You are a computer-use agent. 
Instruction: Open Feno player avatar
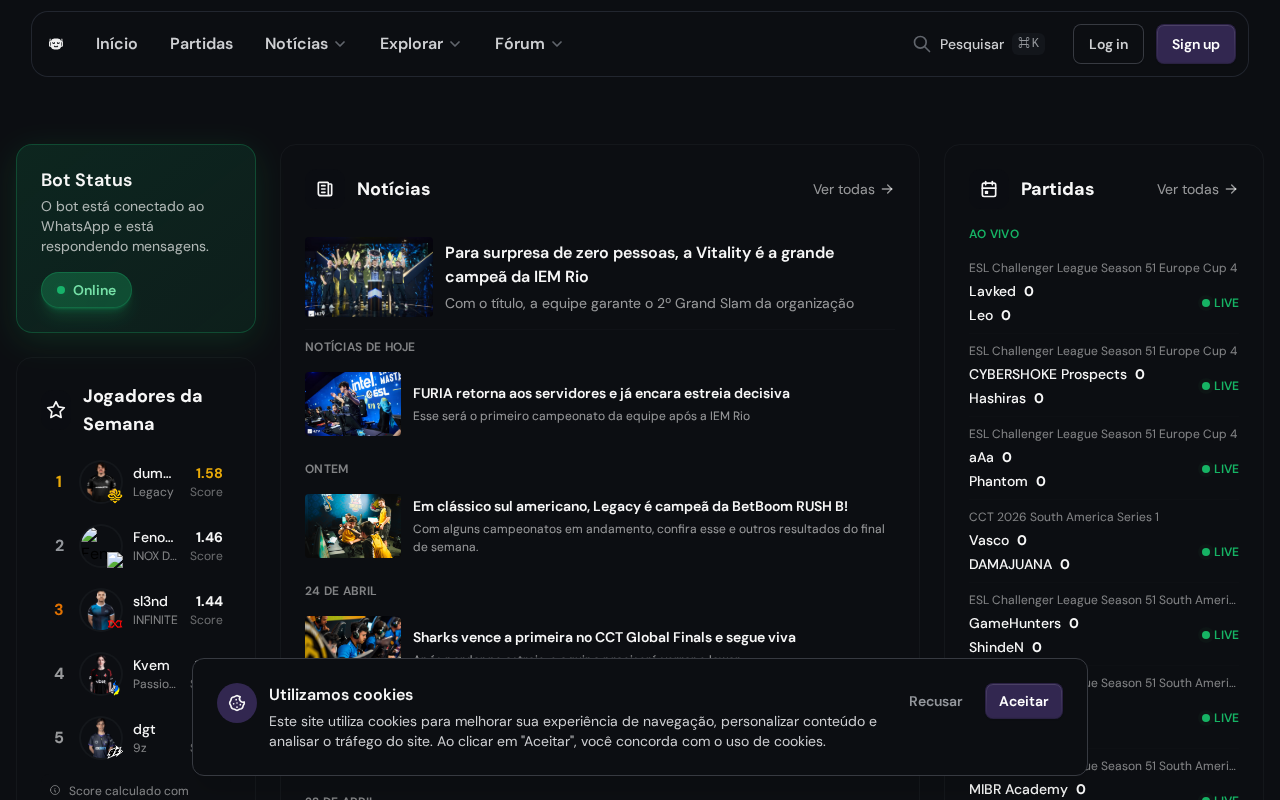point(101,546)
